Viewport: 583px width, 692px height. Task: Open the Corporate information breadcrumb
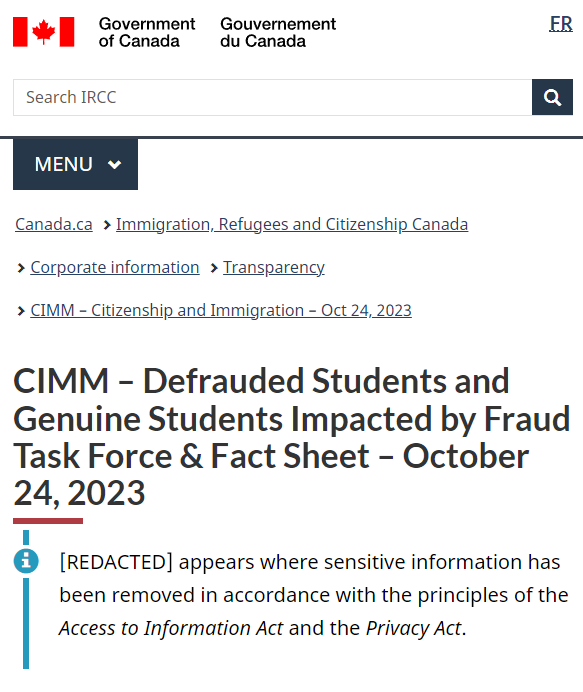tap(115, 267)
